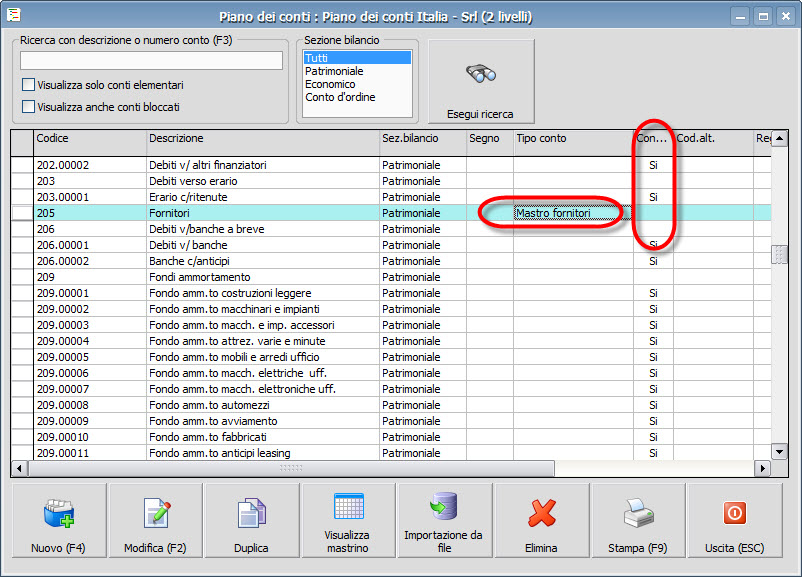
Task: Enable Visualizza solo conti elementari checkbox
Action: tap(29, 84)
